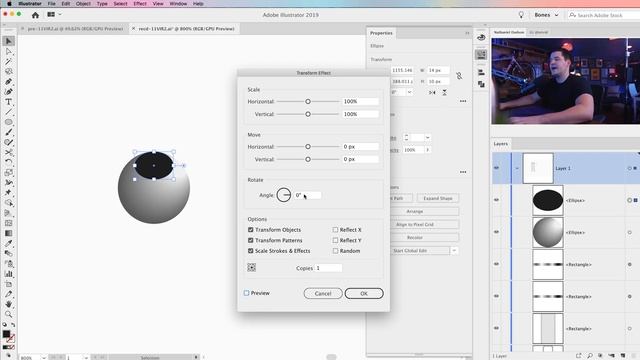Click the Home icon in top bar
Viewport: 640px width, 360px height.
coord(35,15)
